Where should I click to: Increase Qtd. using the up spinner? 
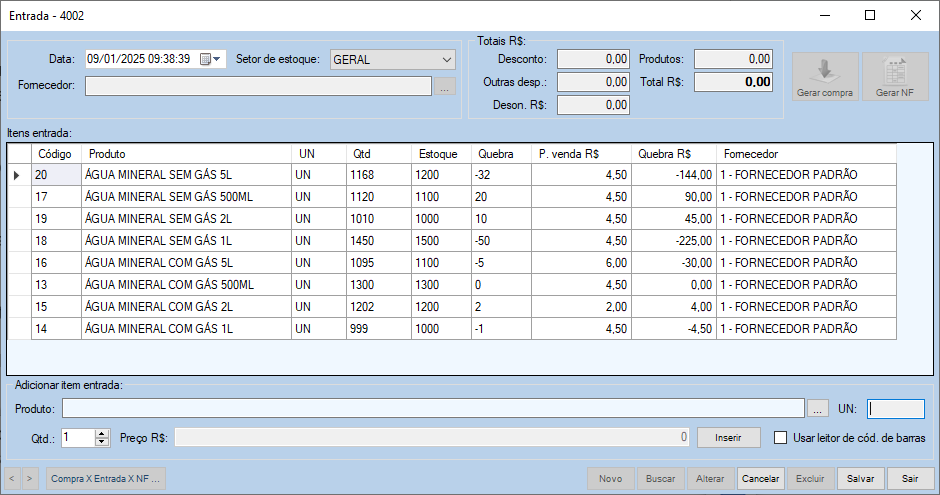point(101,433)
